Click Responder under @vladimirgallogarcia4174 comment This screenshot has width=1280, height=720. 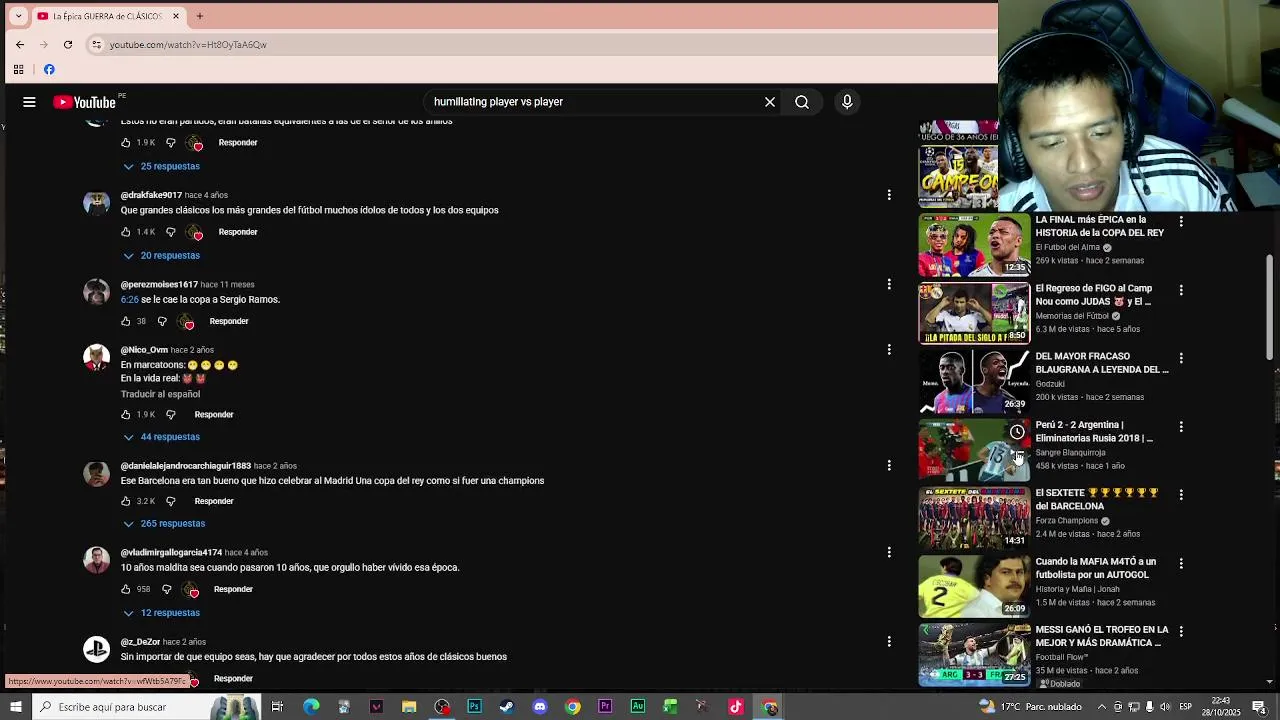[x=233, y=589]
